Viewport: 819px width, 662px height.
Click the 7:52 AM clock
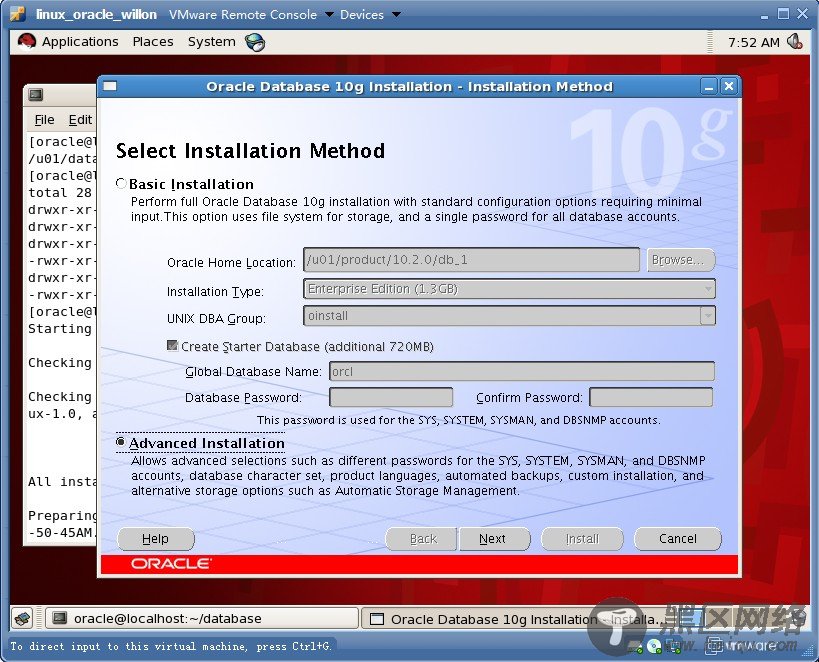pos(753,42)
